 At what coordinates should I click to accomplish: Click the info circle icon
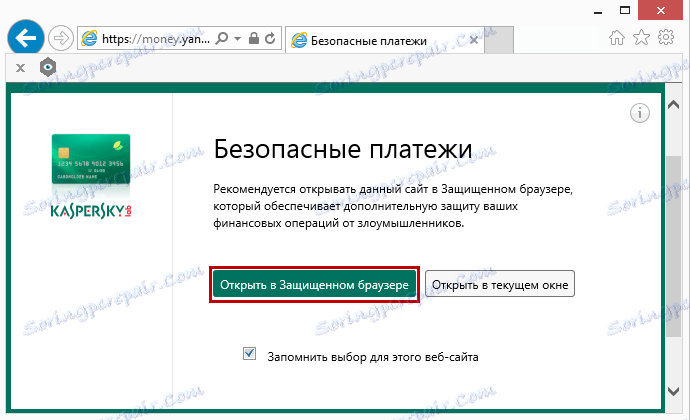[639, 113]
